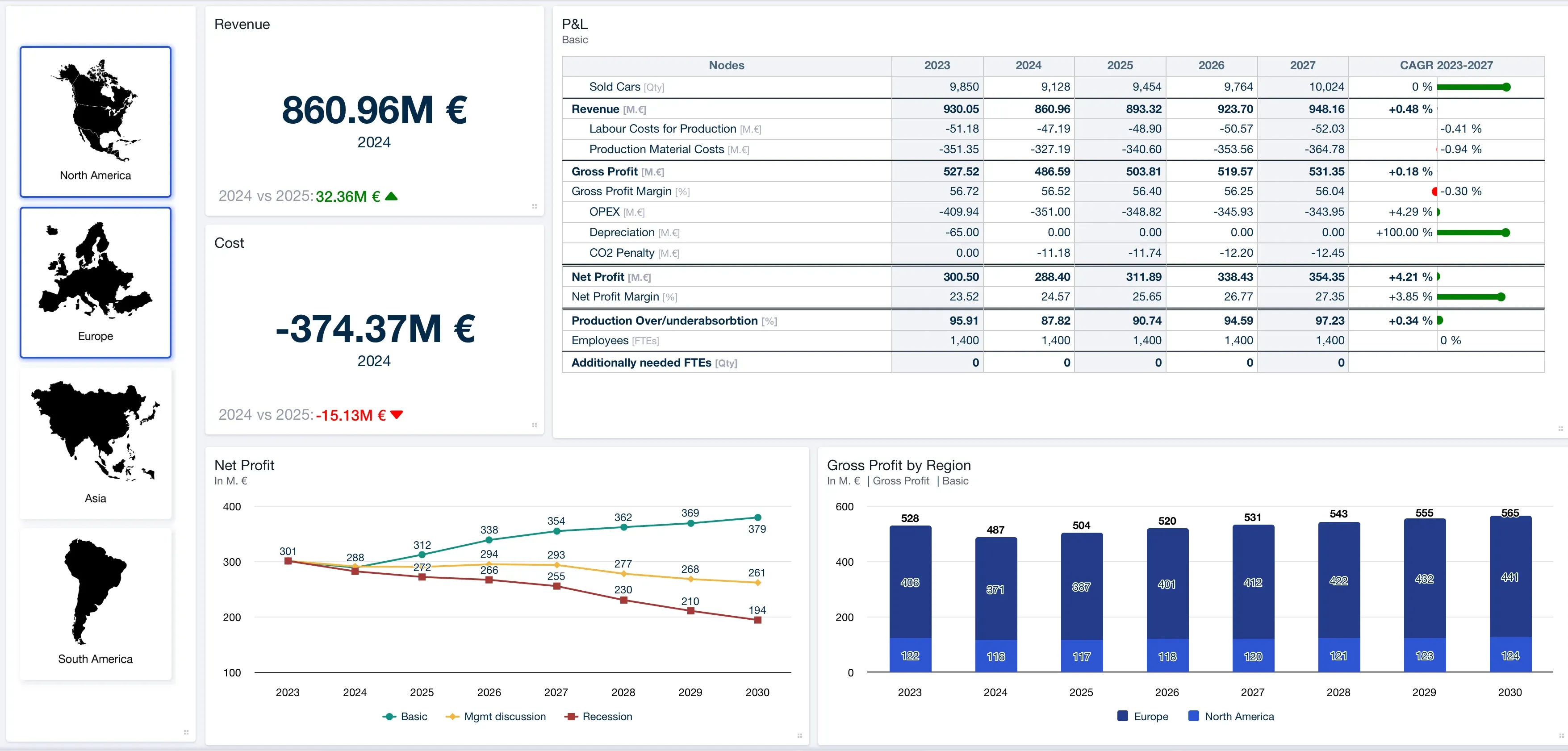Click the 2030 Europe bar segment showing 441
Viewport: 1568px width, 751px height.
1510,576
